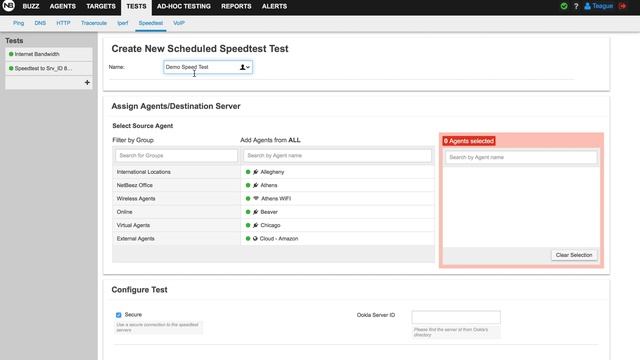Open the AD-HOC TESTING menu
This screenshot has height=360, width=640.
(x=184, y=7)
